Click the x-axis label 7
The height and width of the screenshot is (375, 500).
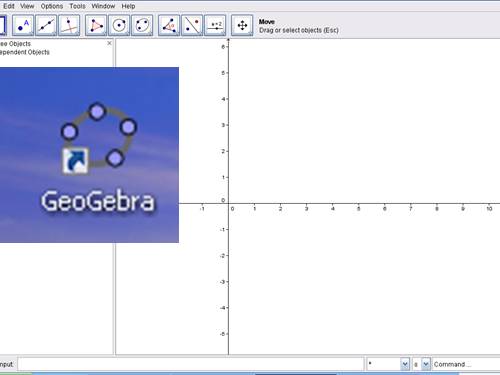411,209
